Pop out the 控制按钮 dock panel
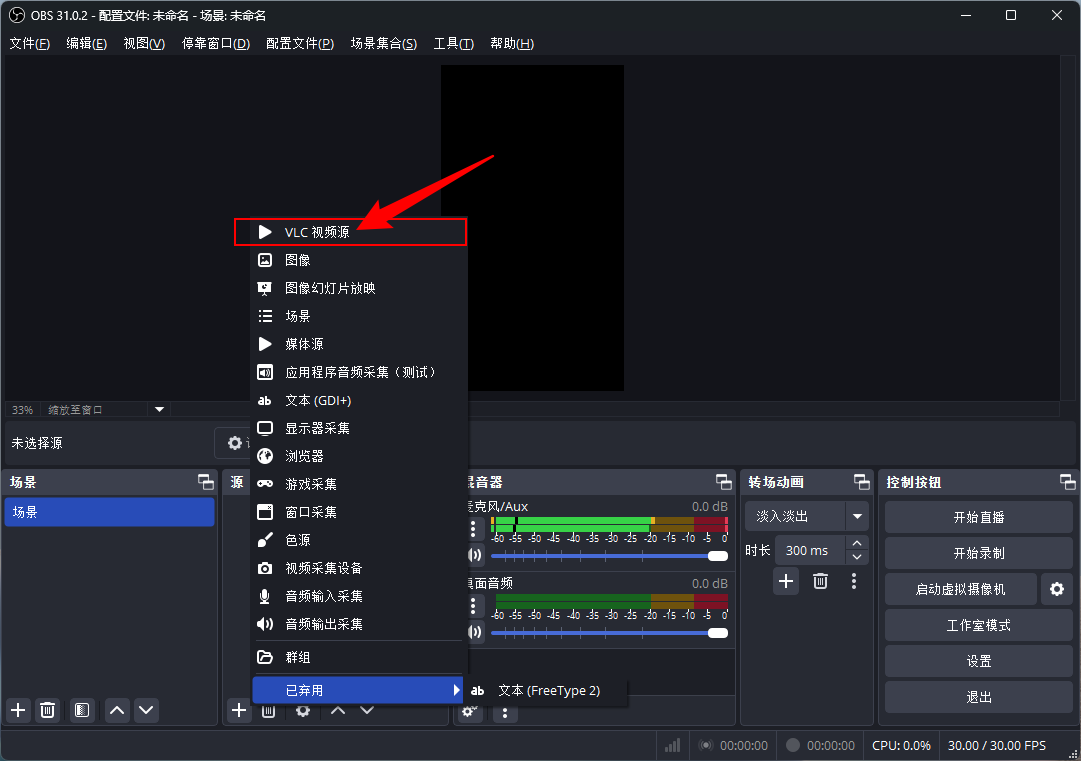Viewport: 1081px width, 761px height. pyautogui.click(x=1067, y=482)
